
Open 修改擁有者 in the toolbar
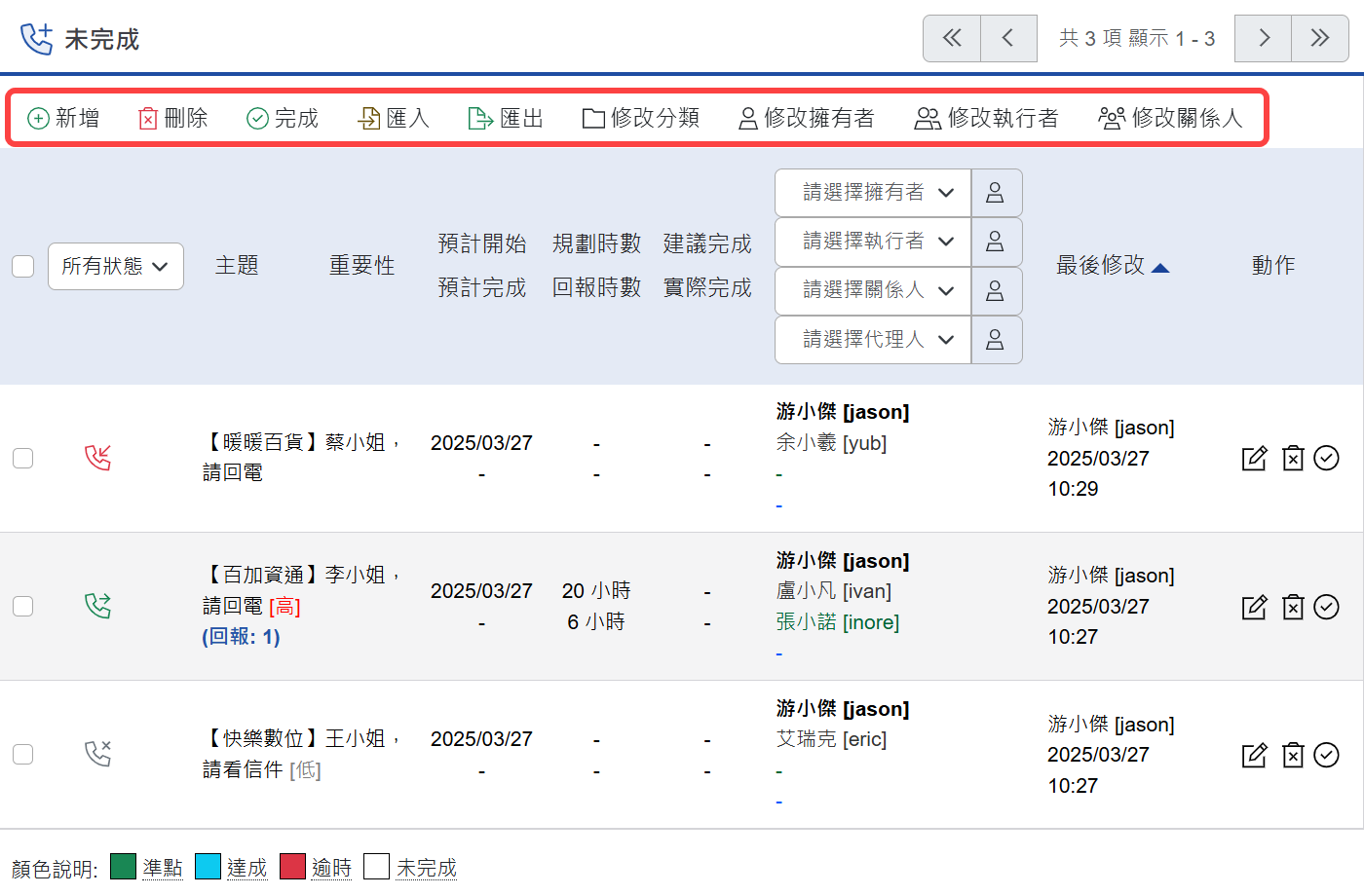point(807,118)
